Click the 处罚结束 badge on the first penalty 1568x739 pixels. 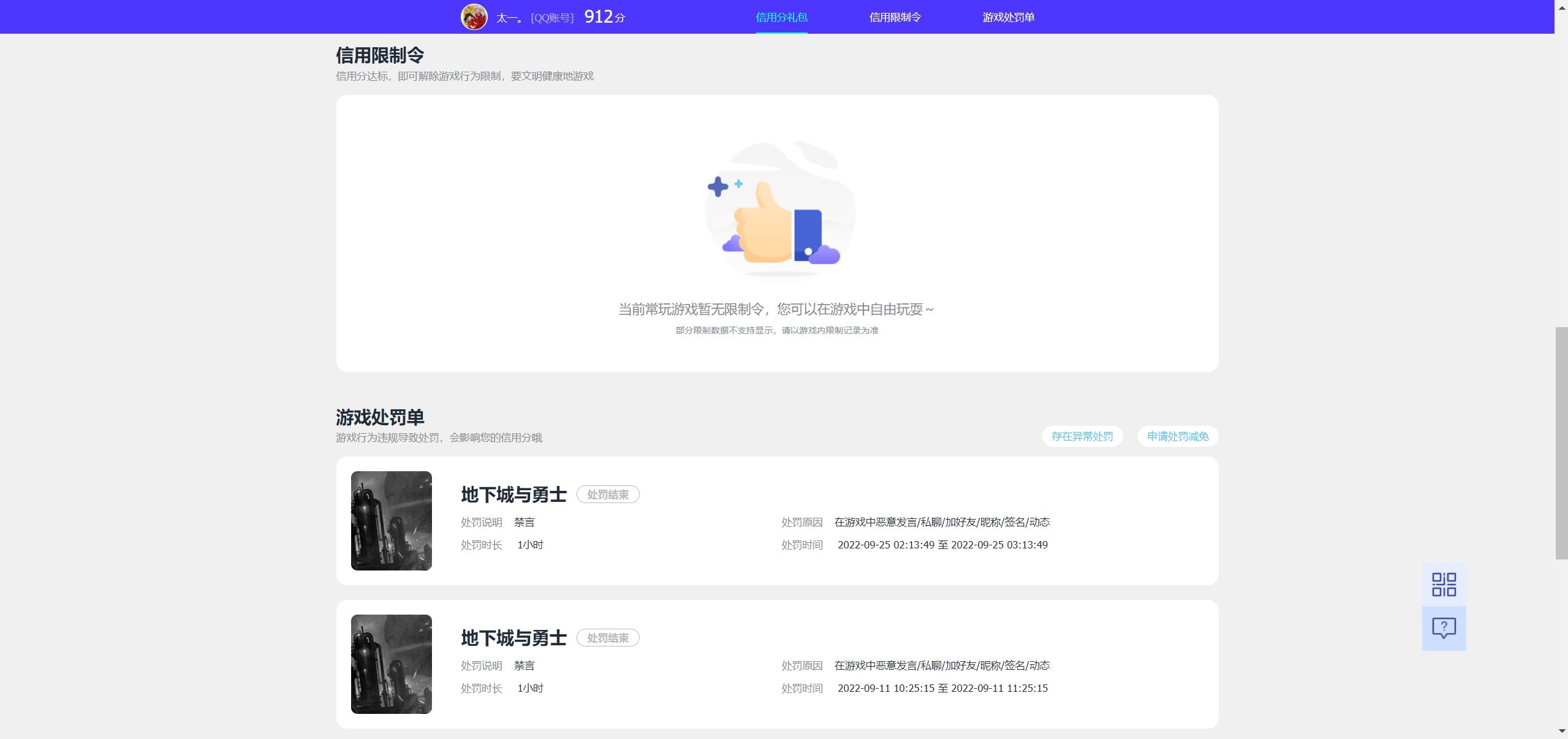click(x=608, y=494)
